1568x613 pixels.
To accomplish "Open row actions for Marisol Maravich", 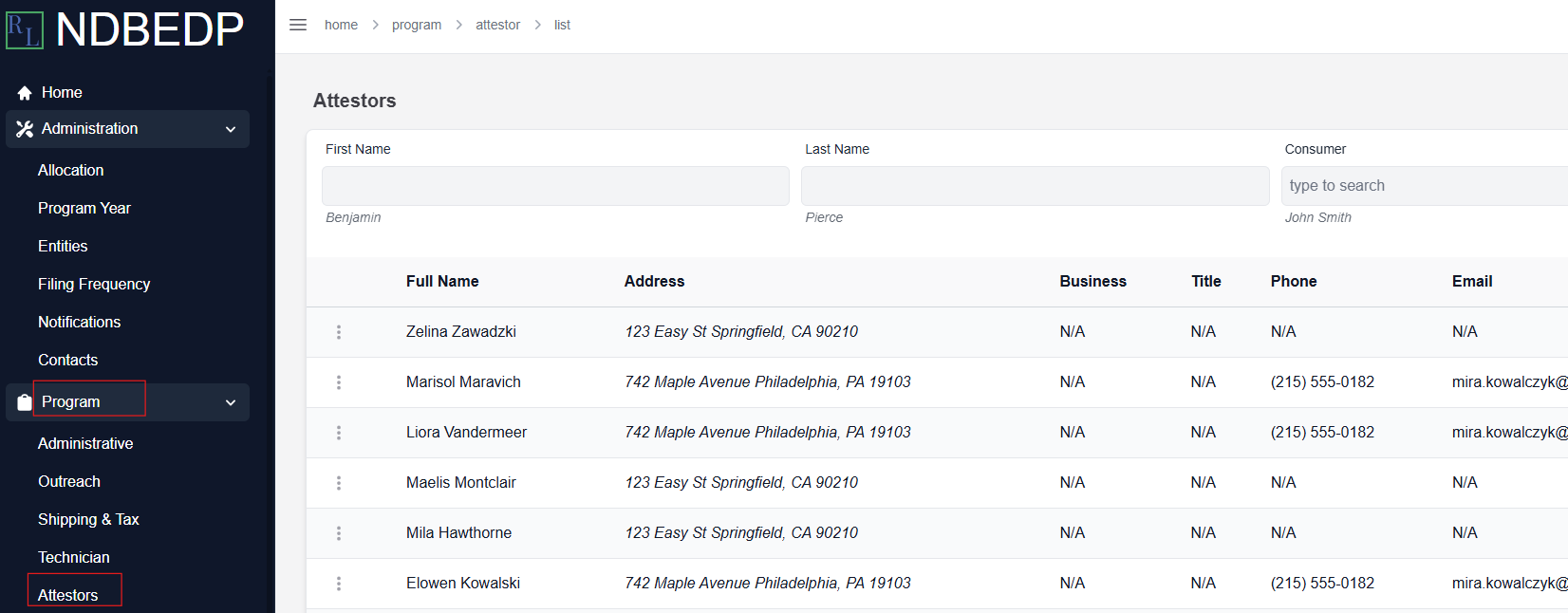I will point(339,382).
